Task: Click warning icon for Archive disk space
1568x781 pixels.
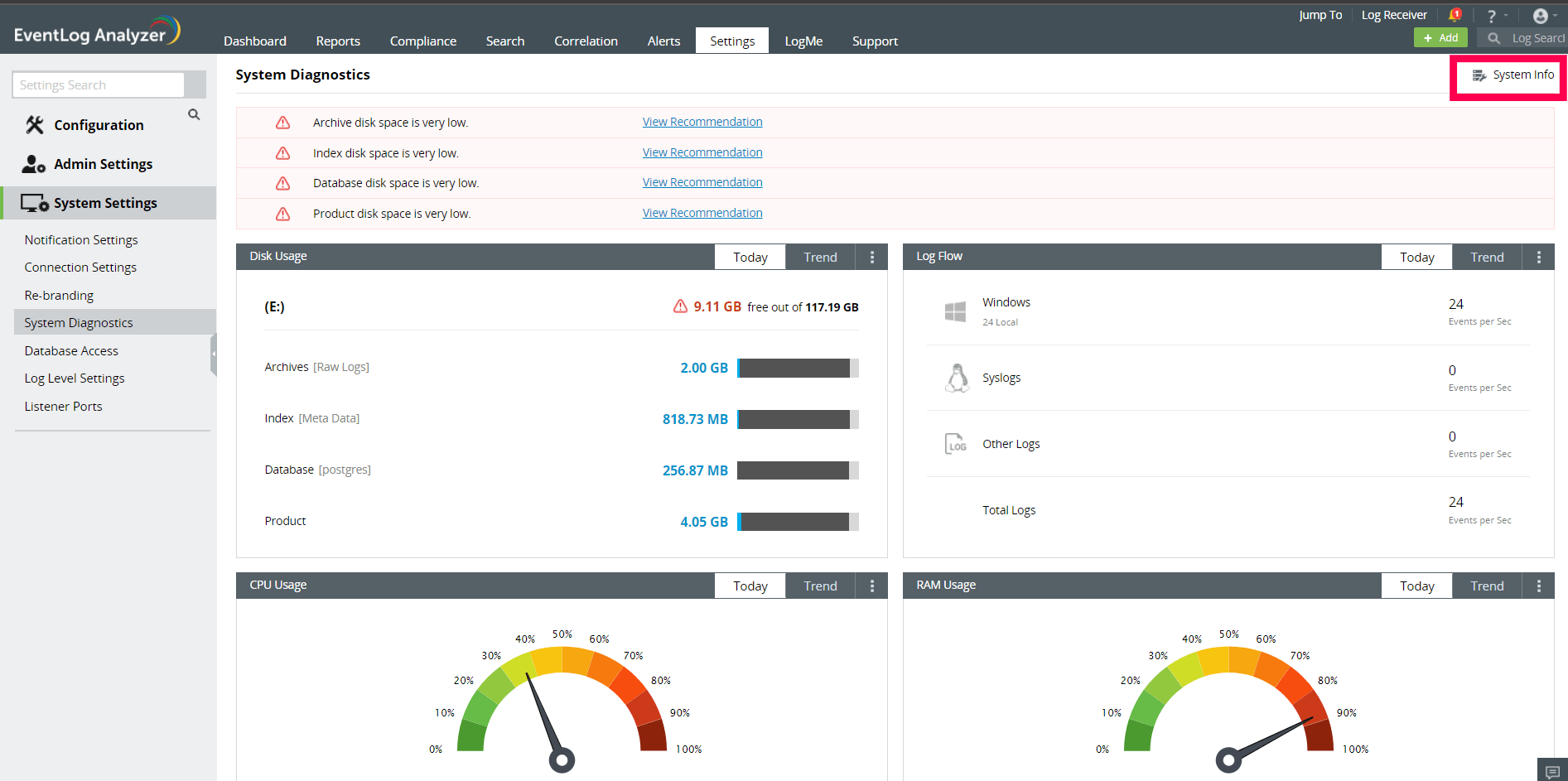Action: tap(283, 123)
